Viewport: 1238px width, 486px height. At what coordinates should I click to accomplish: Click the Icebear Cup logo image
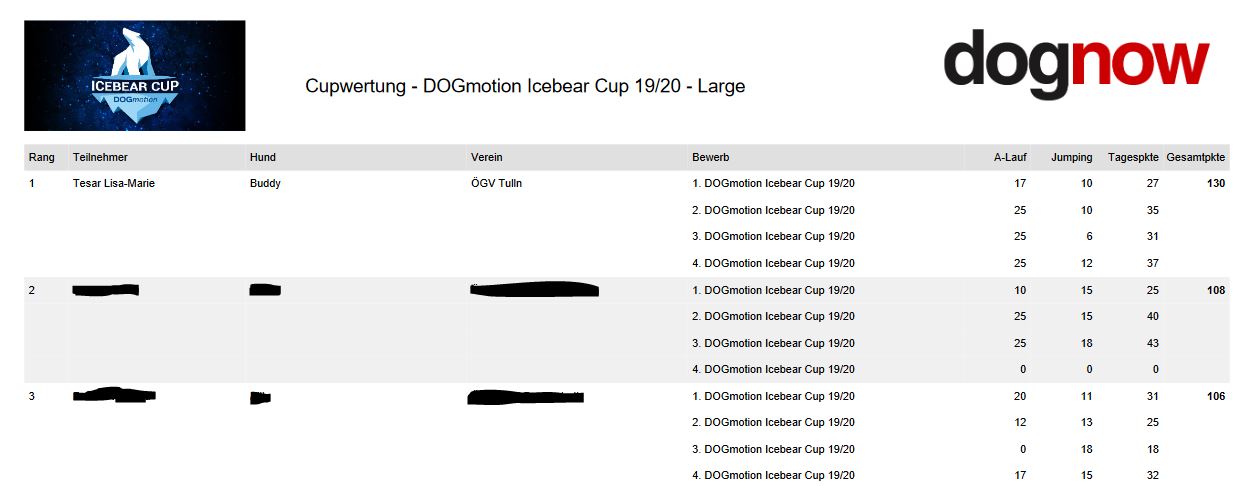coord(135,76)
